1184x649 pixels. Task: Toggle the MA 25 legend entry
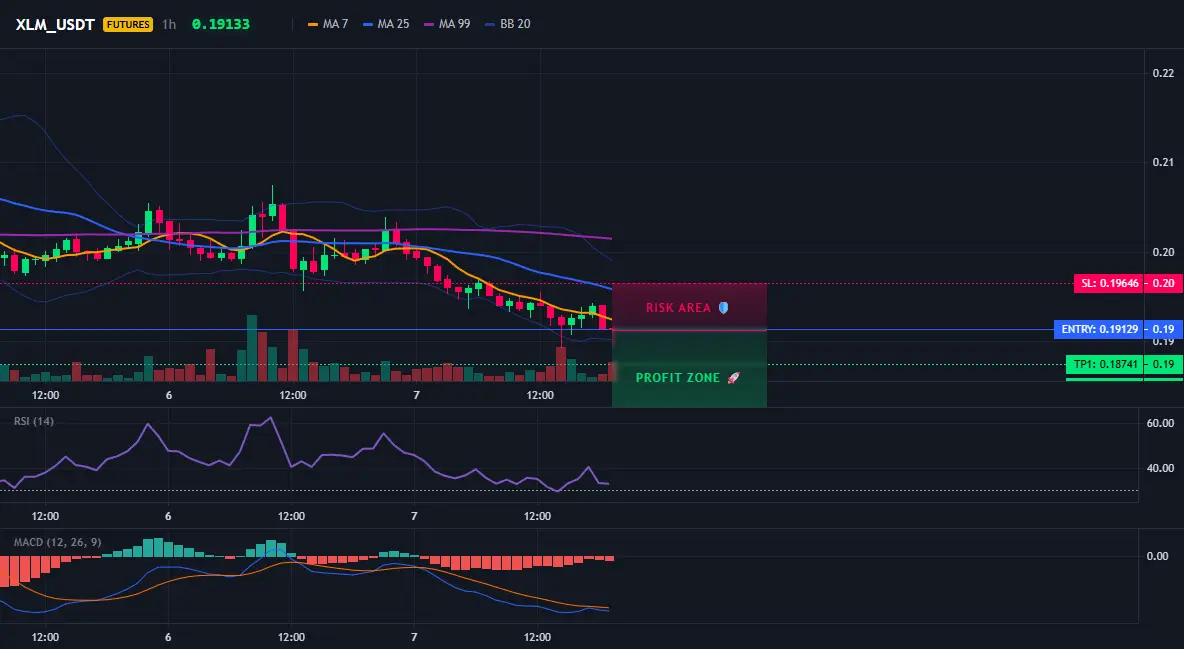point(387,24)
